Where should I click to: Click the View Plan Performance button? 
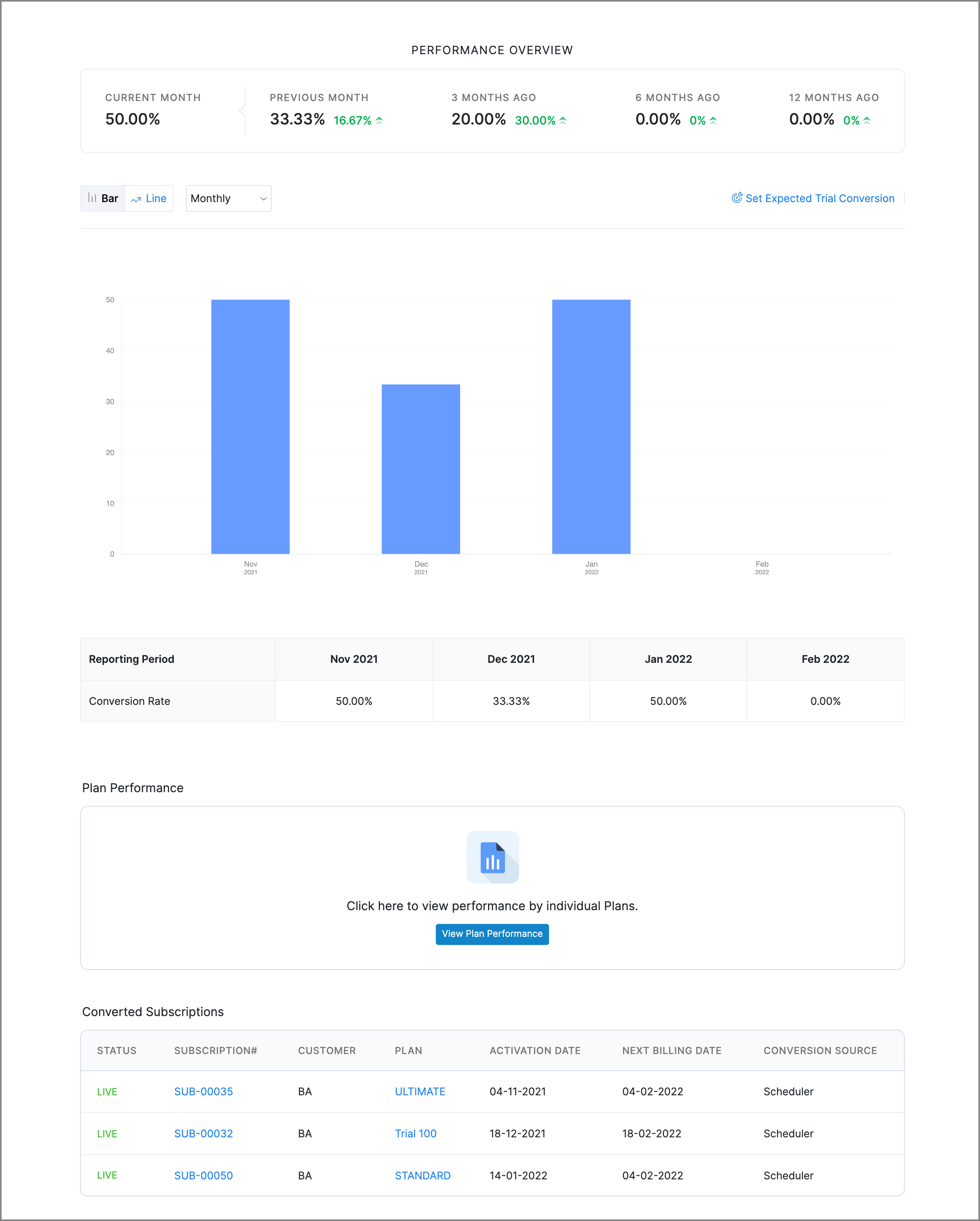pyautogui.click(x=492, y=934)
